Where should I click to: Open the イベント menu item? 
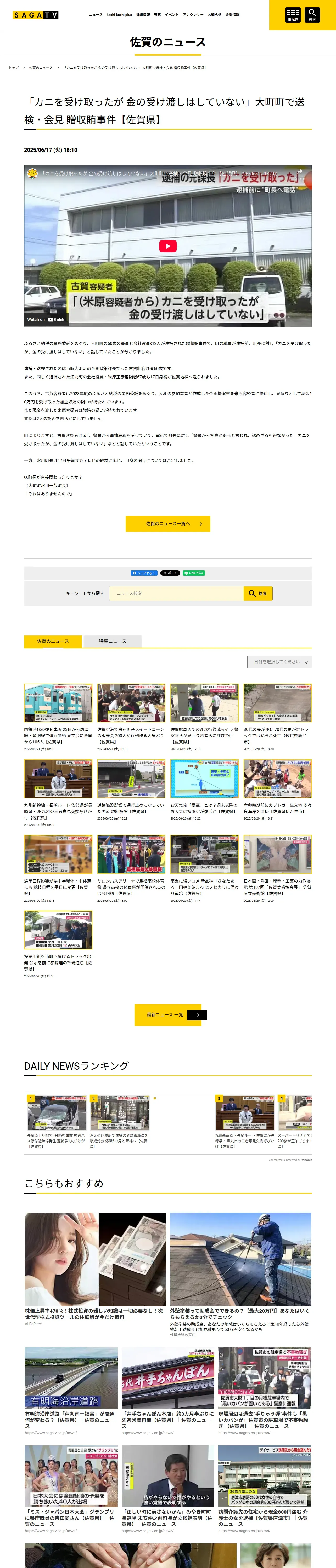172,15
